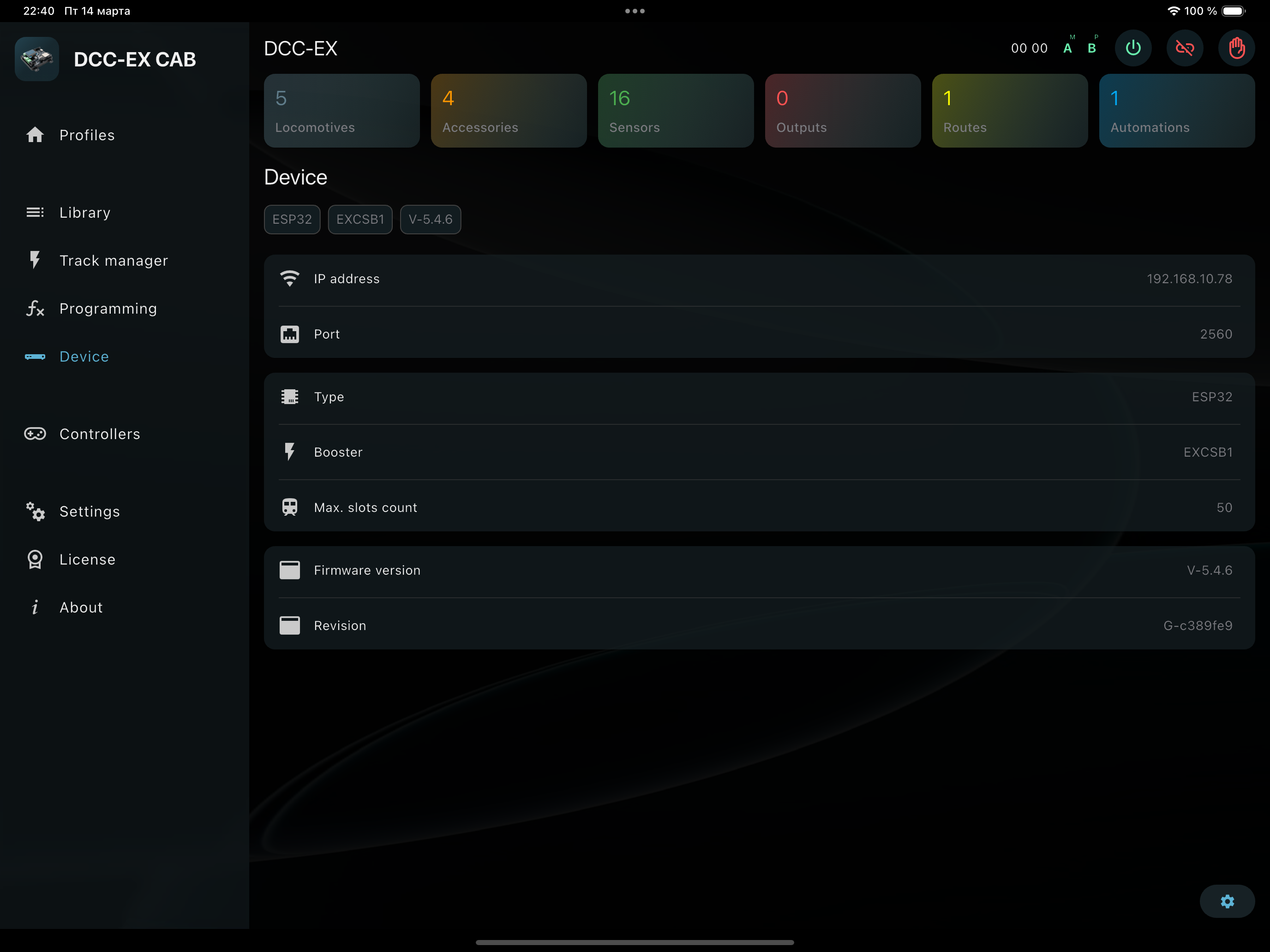Open the Profiles home icon
Image resolution: width=1270 pixels, height=952 pixels.
click(x=35, y=135)
